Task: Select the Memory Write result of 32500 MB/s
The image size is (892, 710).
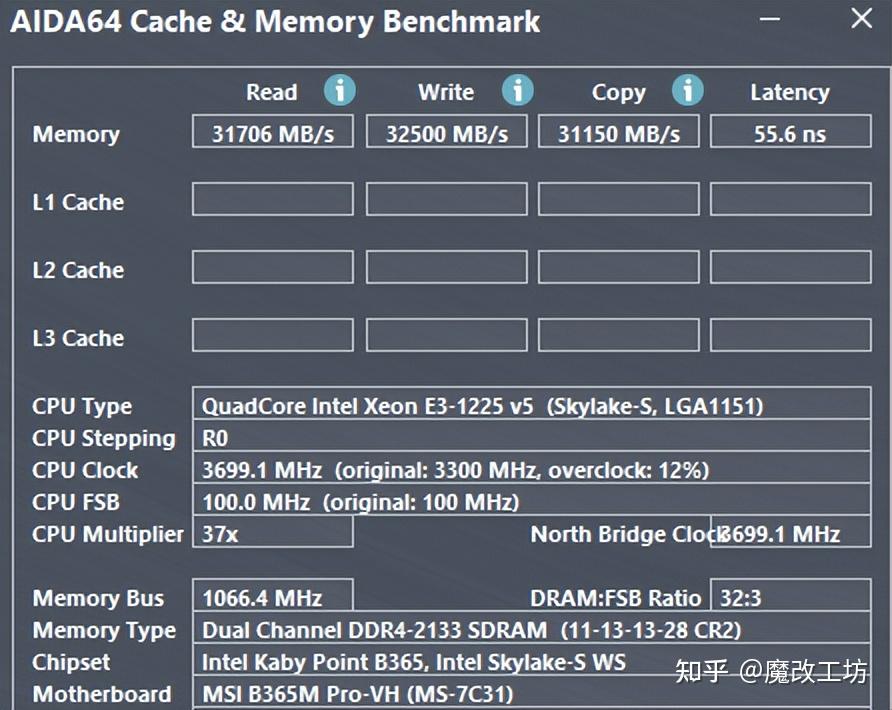Action: (x=446, y=131)
